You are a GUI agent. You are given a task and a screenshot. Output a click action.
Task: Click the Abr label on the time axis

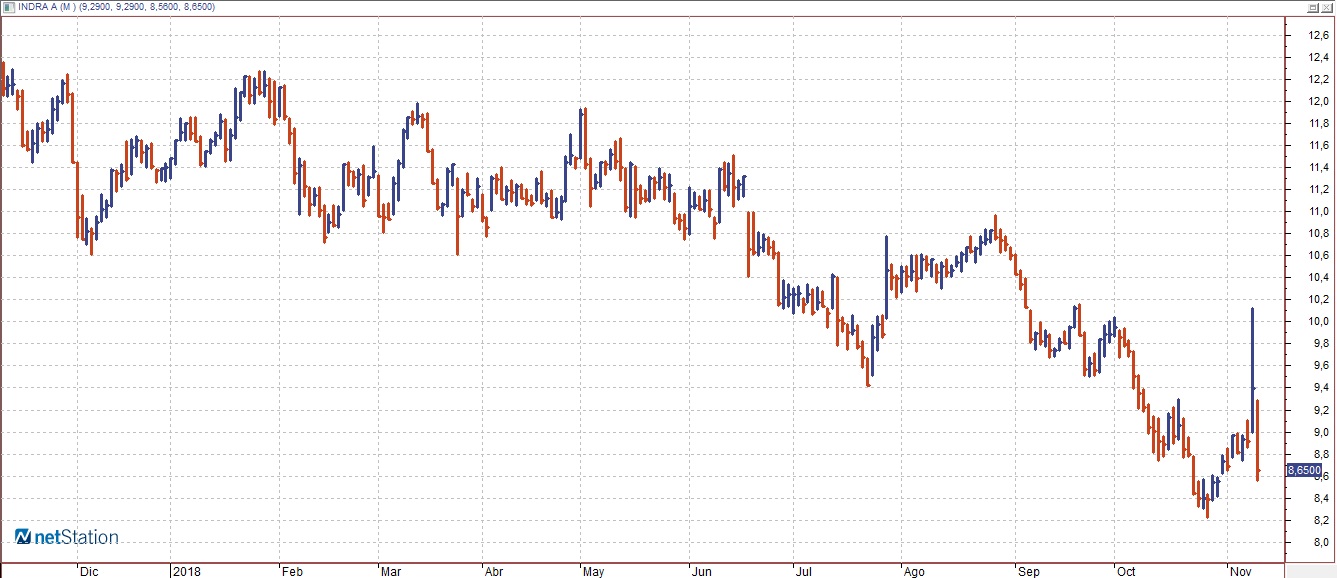pos(493,572)
